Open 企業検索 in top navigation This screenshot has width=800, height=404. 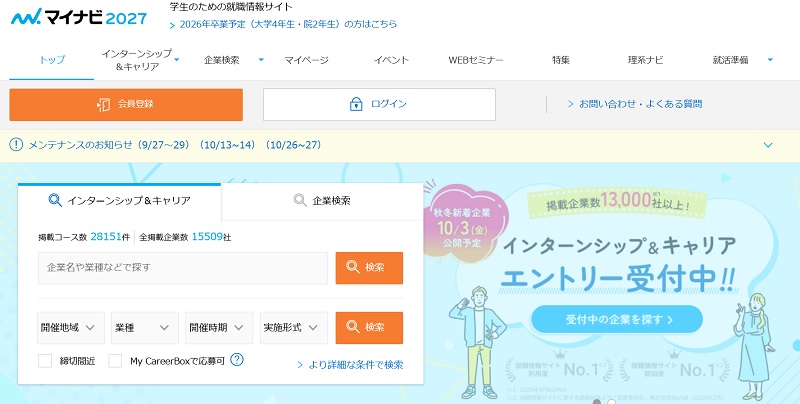[x=221, y=60]
